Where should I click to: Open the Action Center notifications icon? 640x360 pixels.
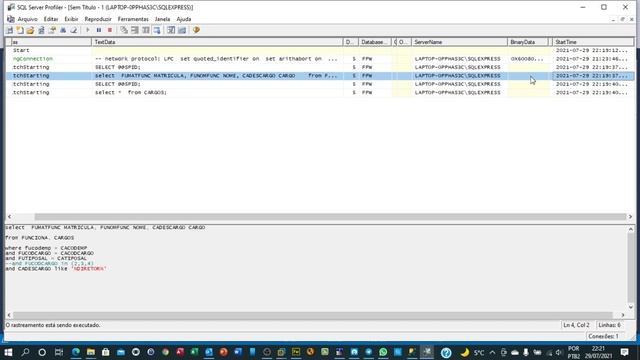624,352
